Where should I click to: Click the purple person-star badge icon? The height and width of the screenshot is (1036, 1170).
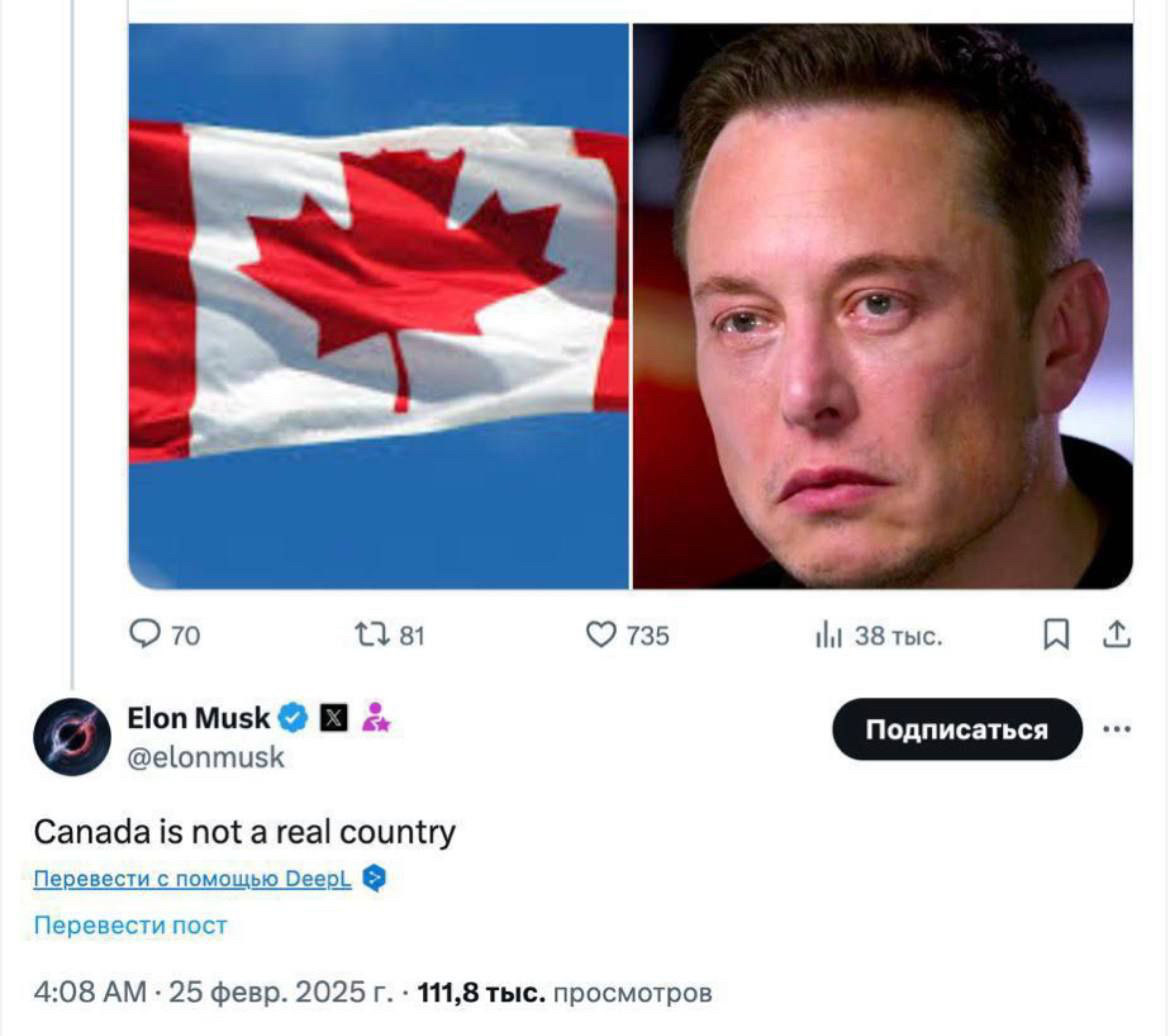point(375,717)
